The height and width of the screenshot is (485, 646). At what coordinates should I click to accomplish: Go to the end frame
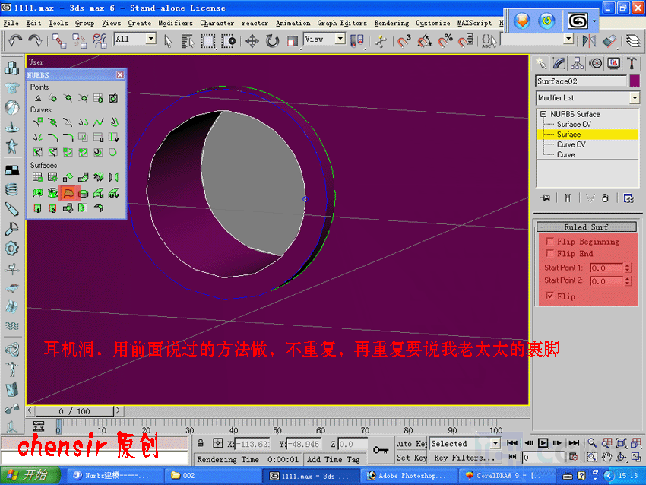(x=573, y=443)
